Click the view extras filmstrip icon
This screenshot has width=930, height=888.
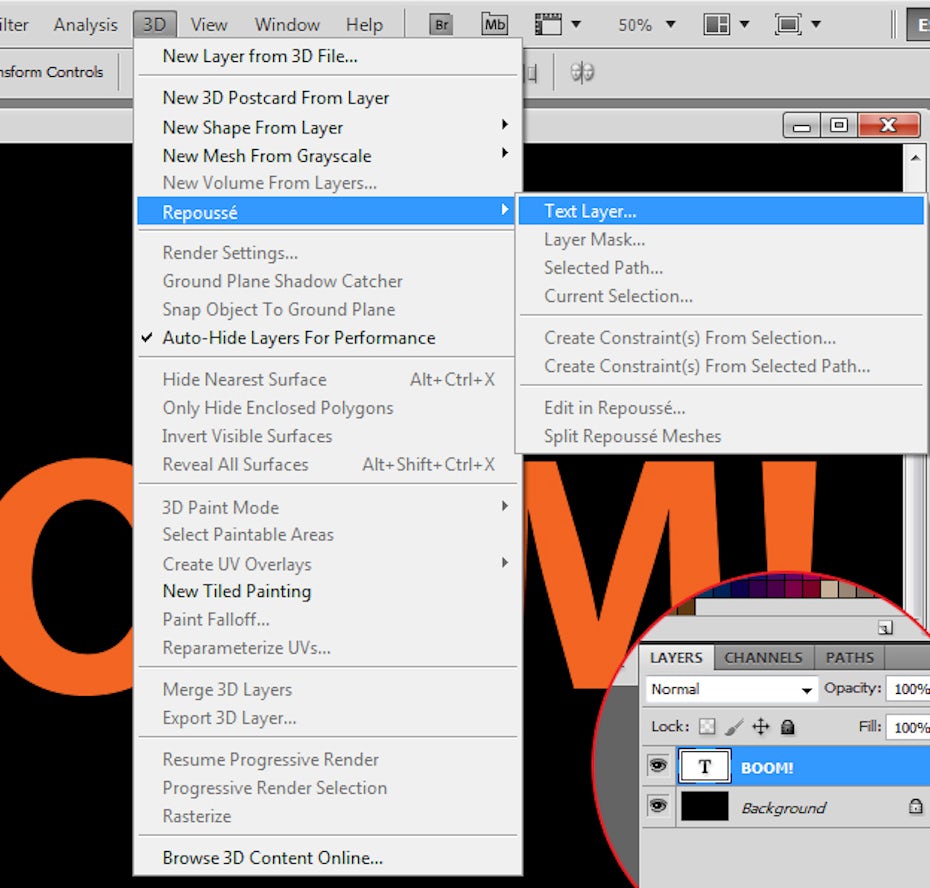point(548,25)
